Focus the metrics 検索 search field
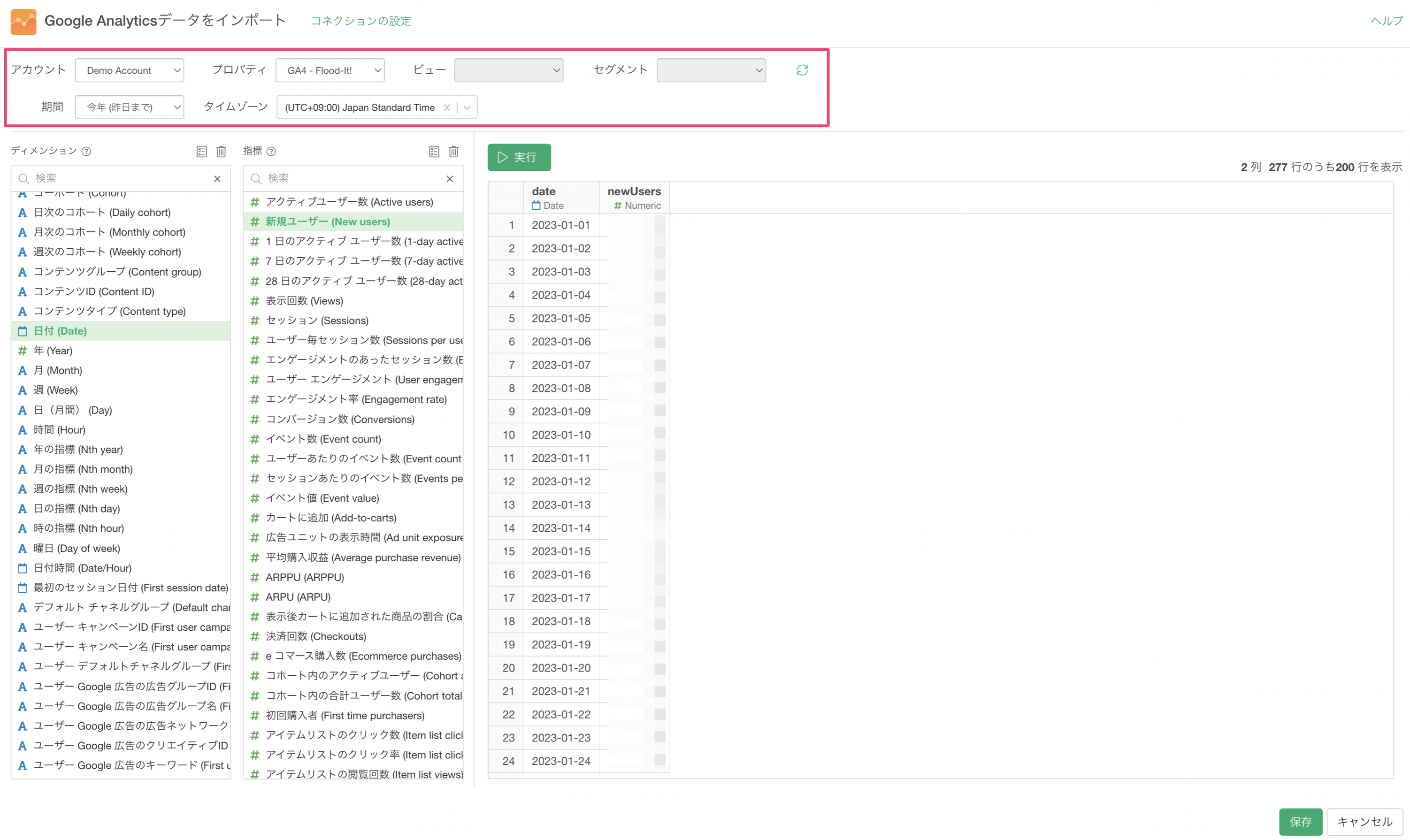Viewport: 1410px width, 840px height. click(354, 178)
